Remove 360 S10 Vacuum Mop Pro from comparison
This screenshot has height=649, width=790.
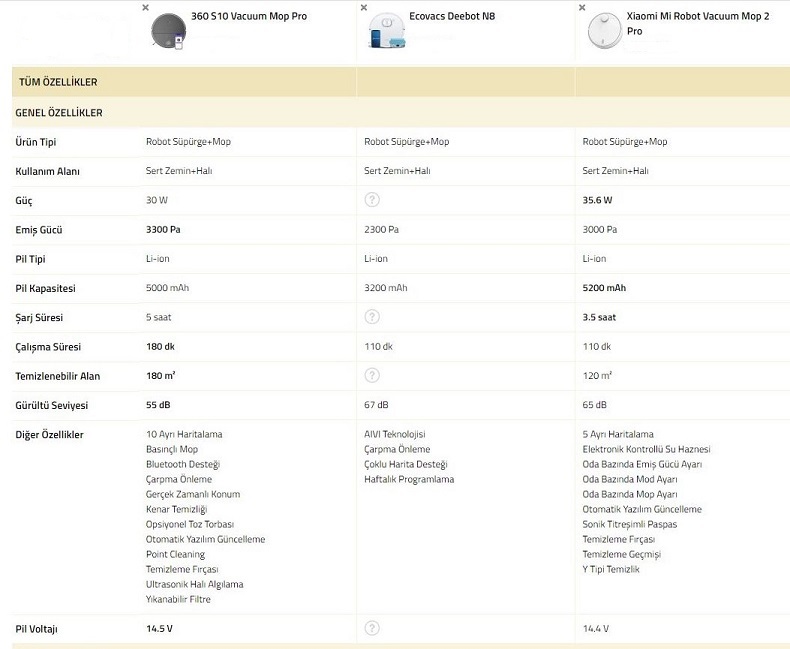(x=146, y=8)
